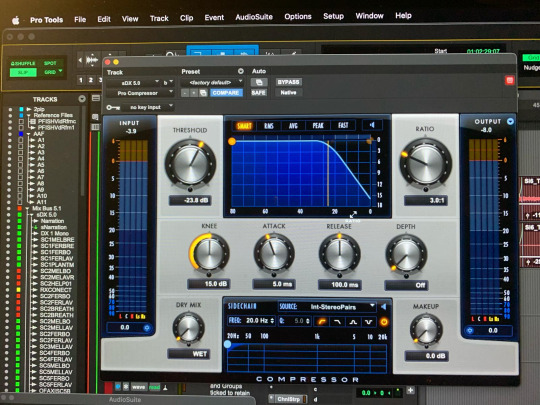Image resolution: width=540 pixels, height=405 pixels.
Task: Select the low-pass sidechain filter shape
Action: (338, 322)
